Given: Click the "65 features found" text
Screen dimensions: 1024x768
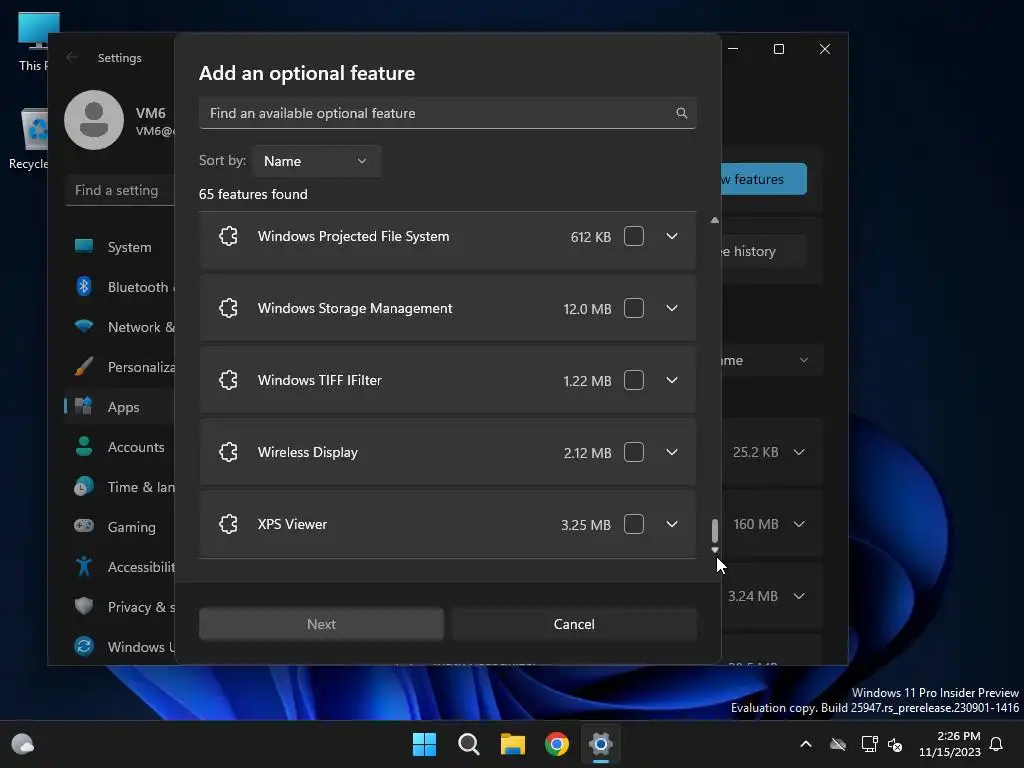Looking at the screenshot, I should coord(253,194).
